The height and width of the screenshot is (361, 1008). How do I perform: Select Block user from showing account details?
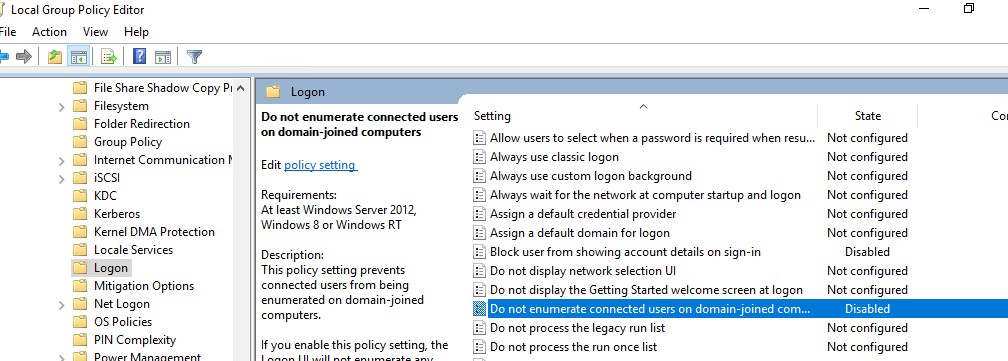point(625,252)
